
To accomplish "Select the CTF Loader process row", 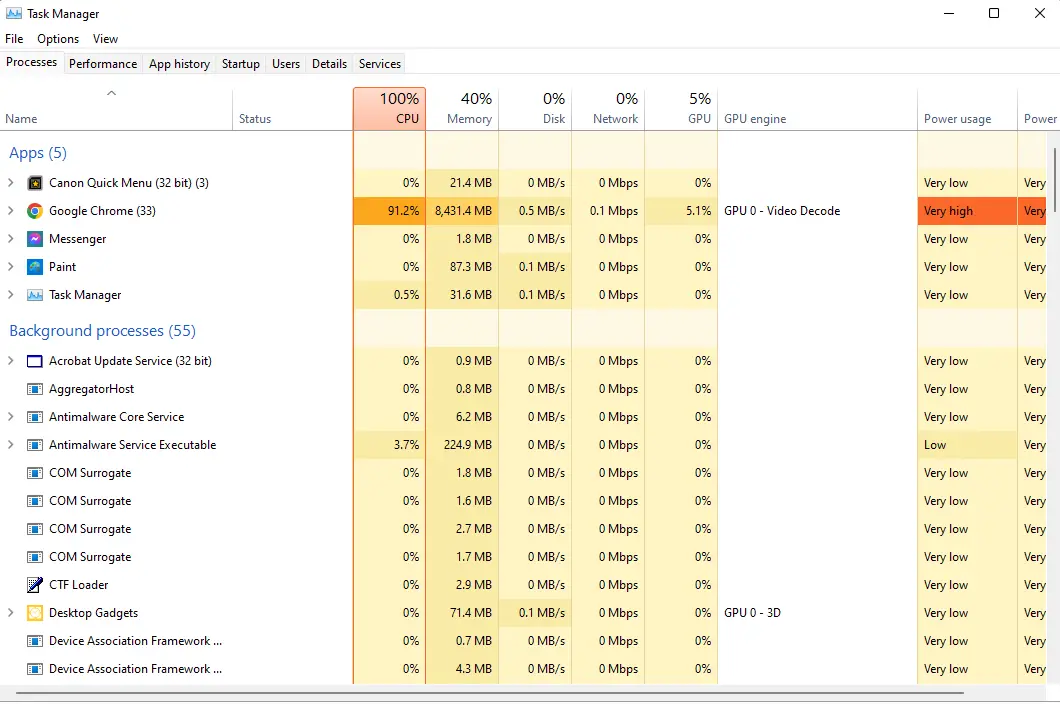I will coord(523,585).
